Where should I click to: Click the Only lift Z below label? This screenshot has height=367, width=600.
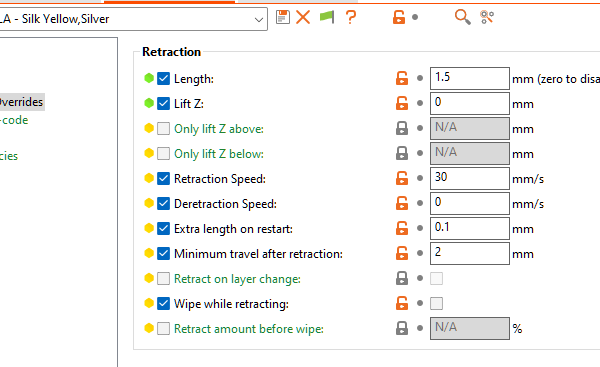[x=219, y=154]
